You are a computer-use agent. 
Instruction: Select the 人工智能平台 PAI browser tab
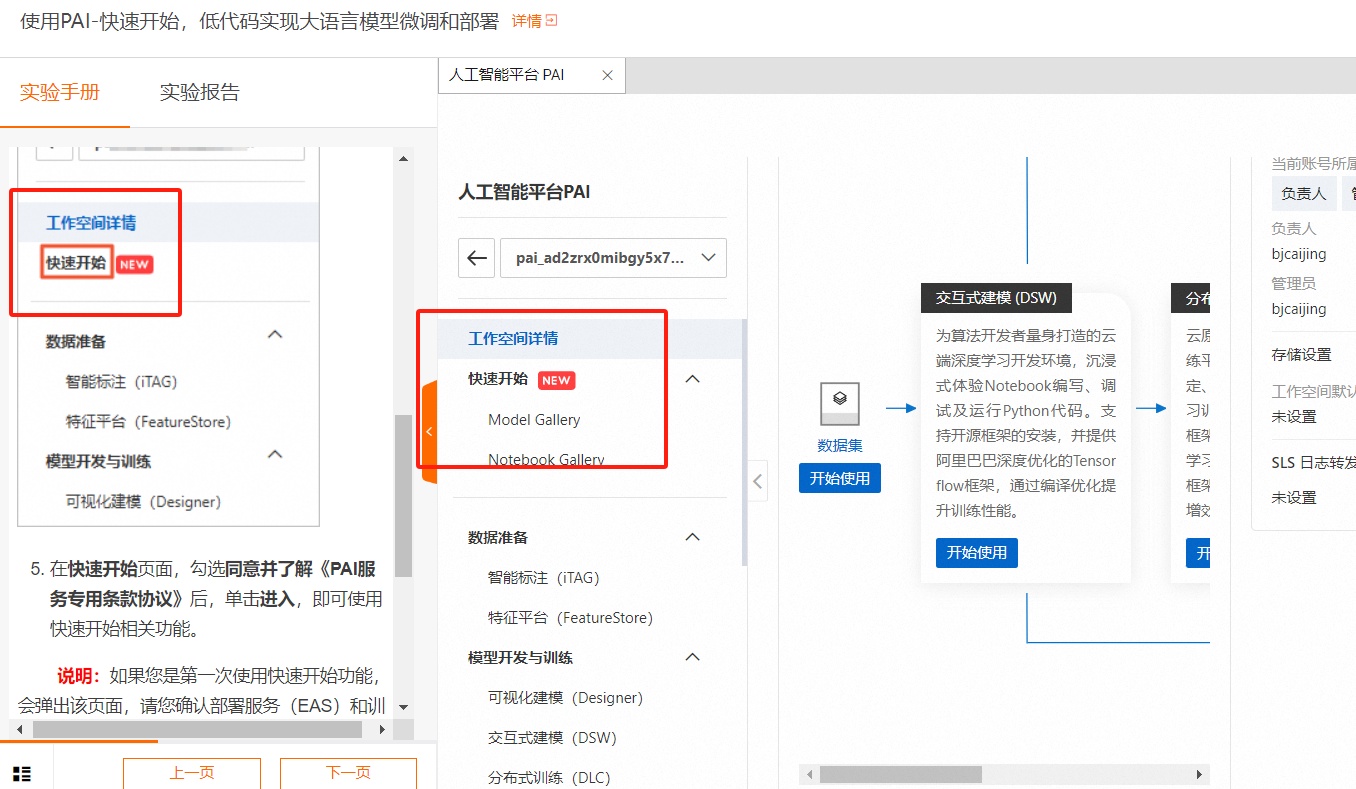coord(507,75)
